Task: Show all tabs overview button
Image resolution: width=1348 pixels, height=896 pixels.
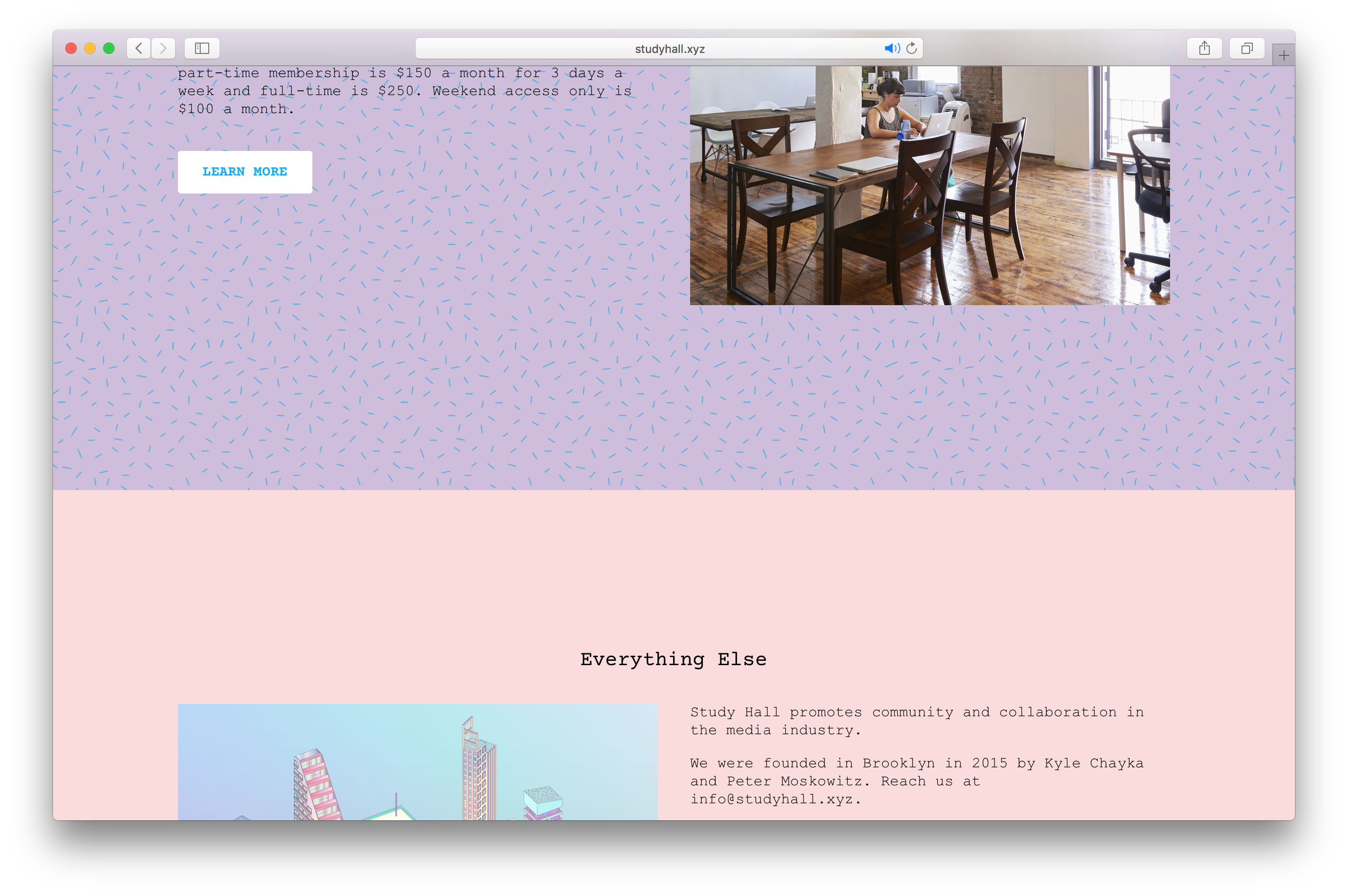Action: click(x=1246, y=49)
